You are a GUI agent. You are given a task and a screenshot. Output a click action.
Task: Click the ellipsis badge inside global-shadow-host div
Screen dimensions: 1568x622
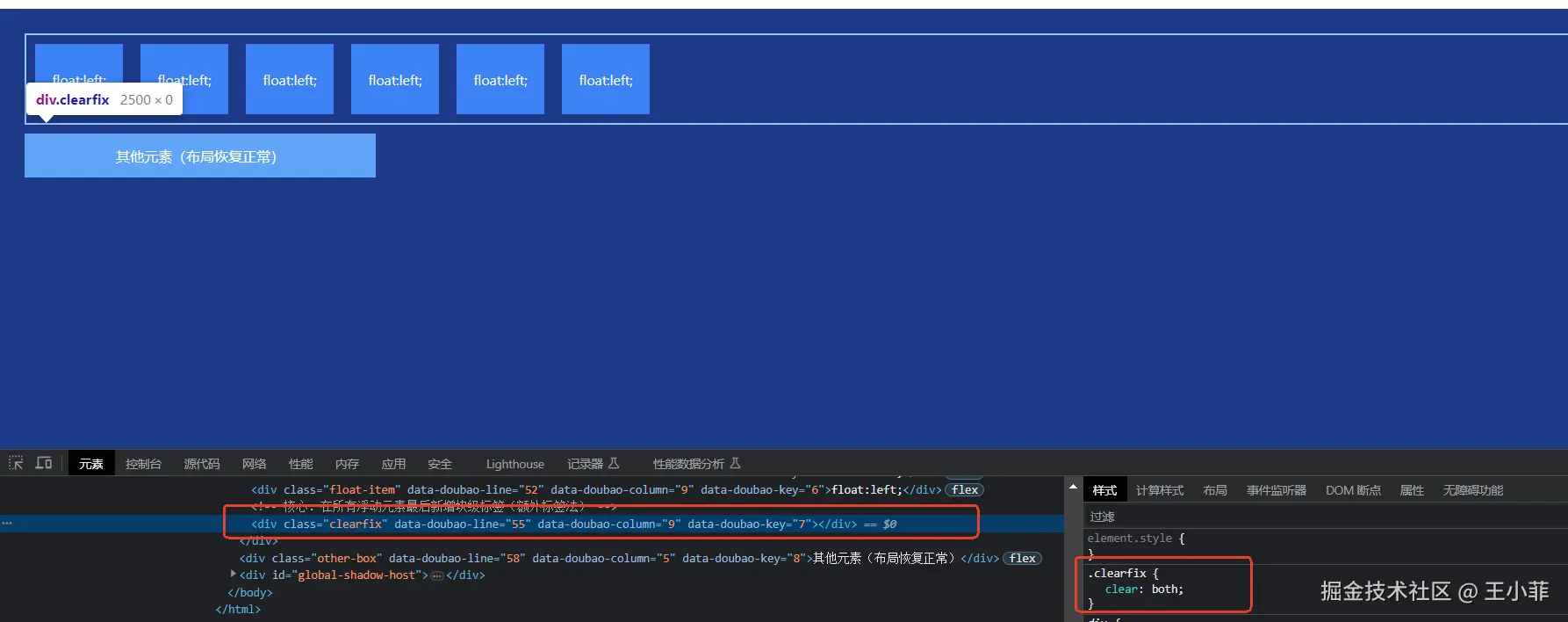[436, 575]
